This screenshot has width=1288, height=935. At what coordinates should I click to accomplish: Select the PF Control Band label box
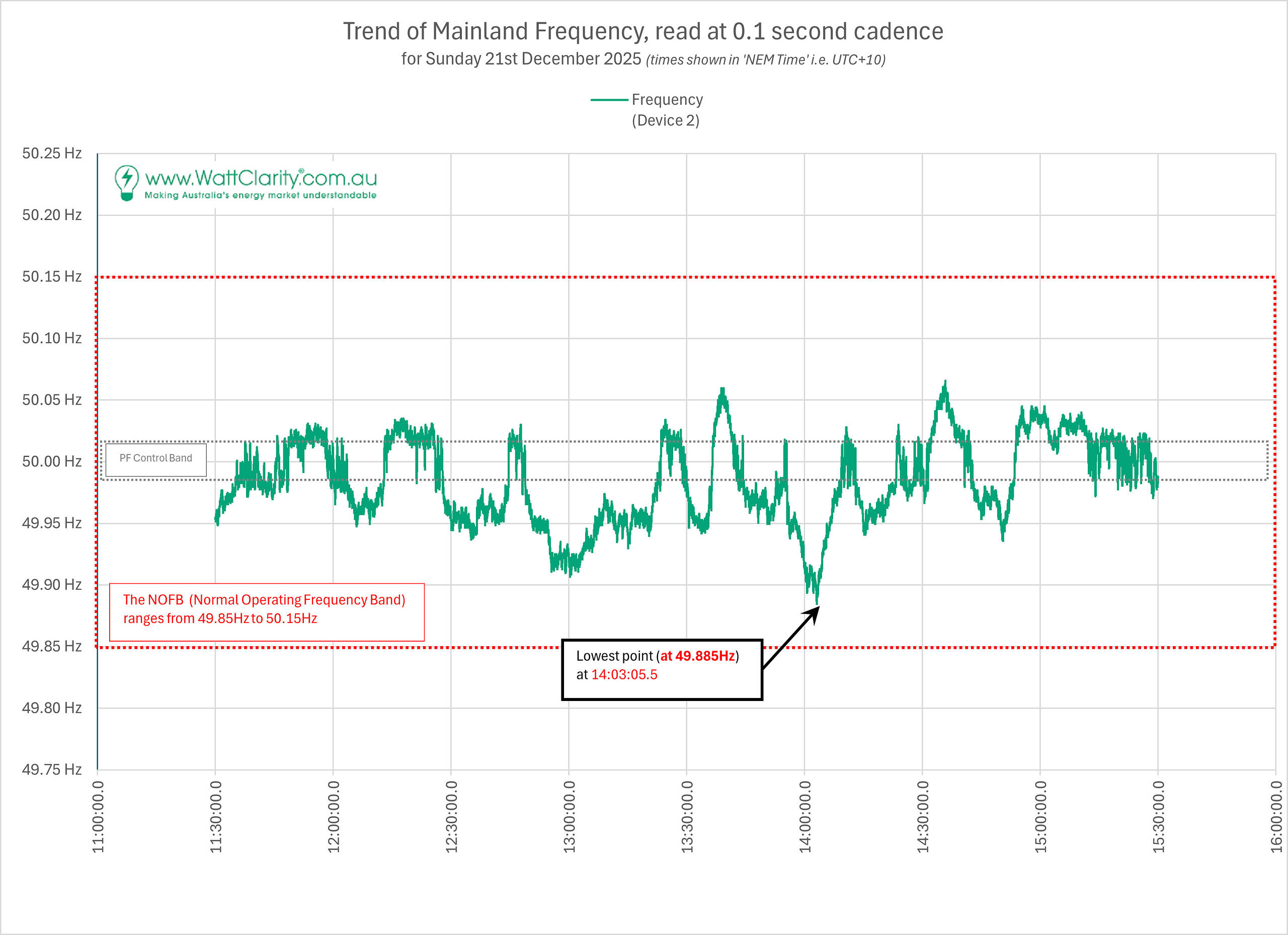coord(155,459)
